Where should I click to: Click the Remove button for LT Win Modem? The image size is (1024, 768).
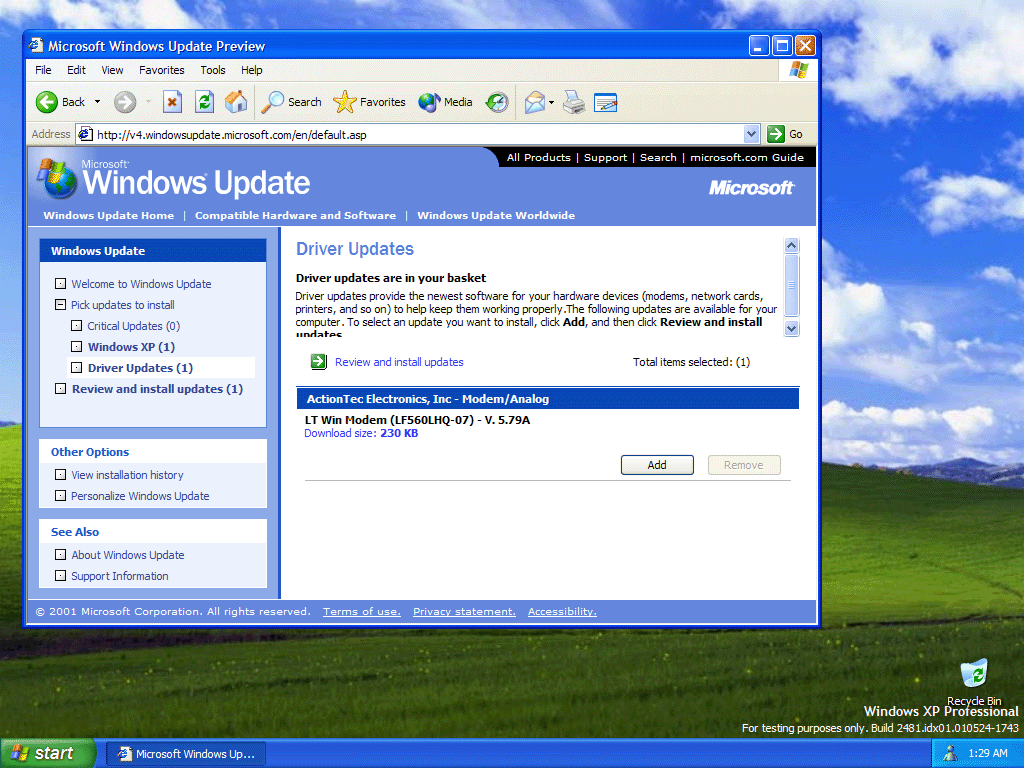[x=744, y=465]
